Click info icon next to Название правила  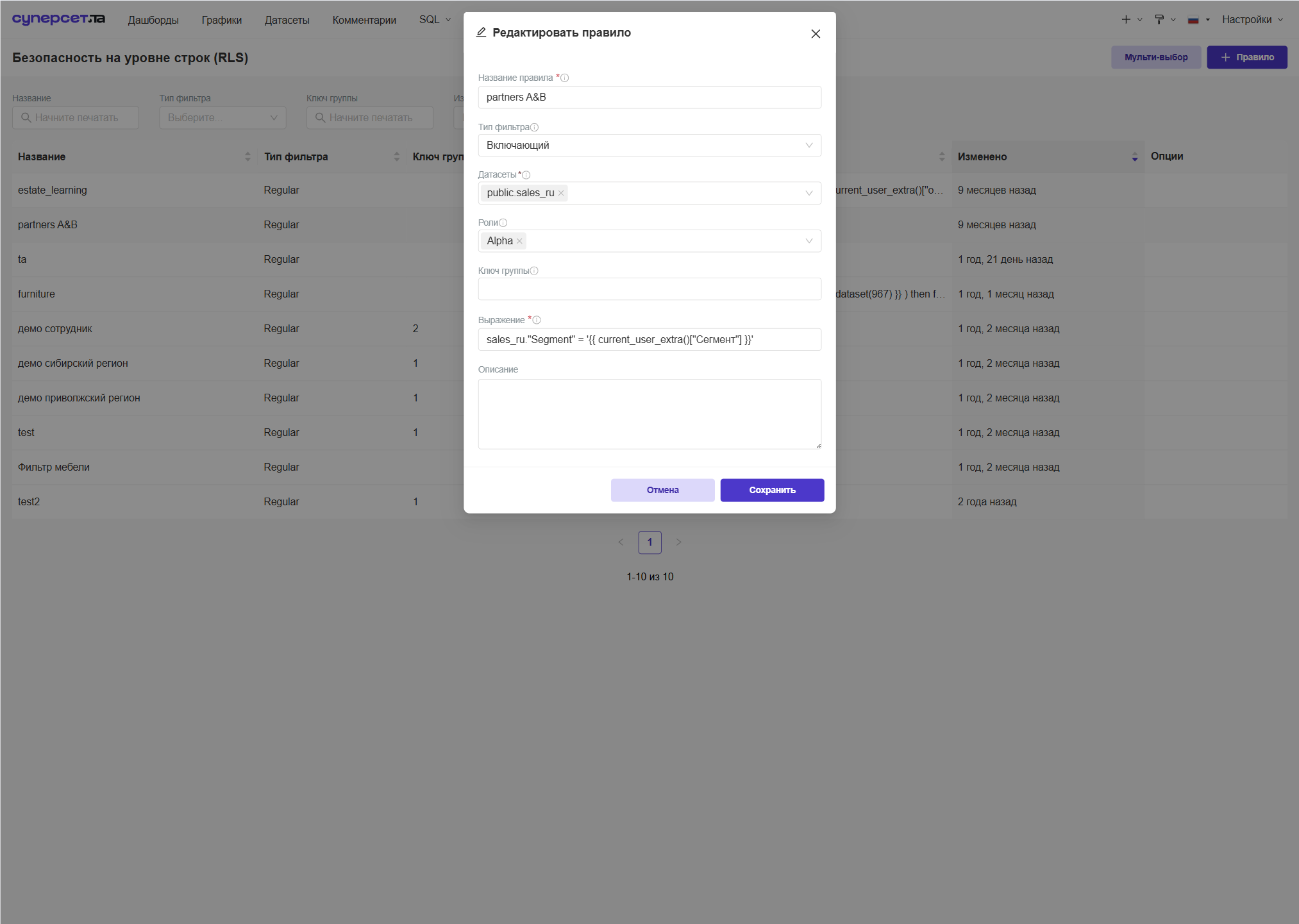pos(565,78)
